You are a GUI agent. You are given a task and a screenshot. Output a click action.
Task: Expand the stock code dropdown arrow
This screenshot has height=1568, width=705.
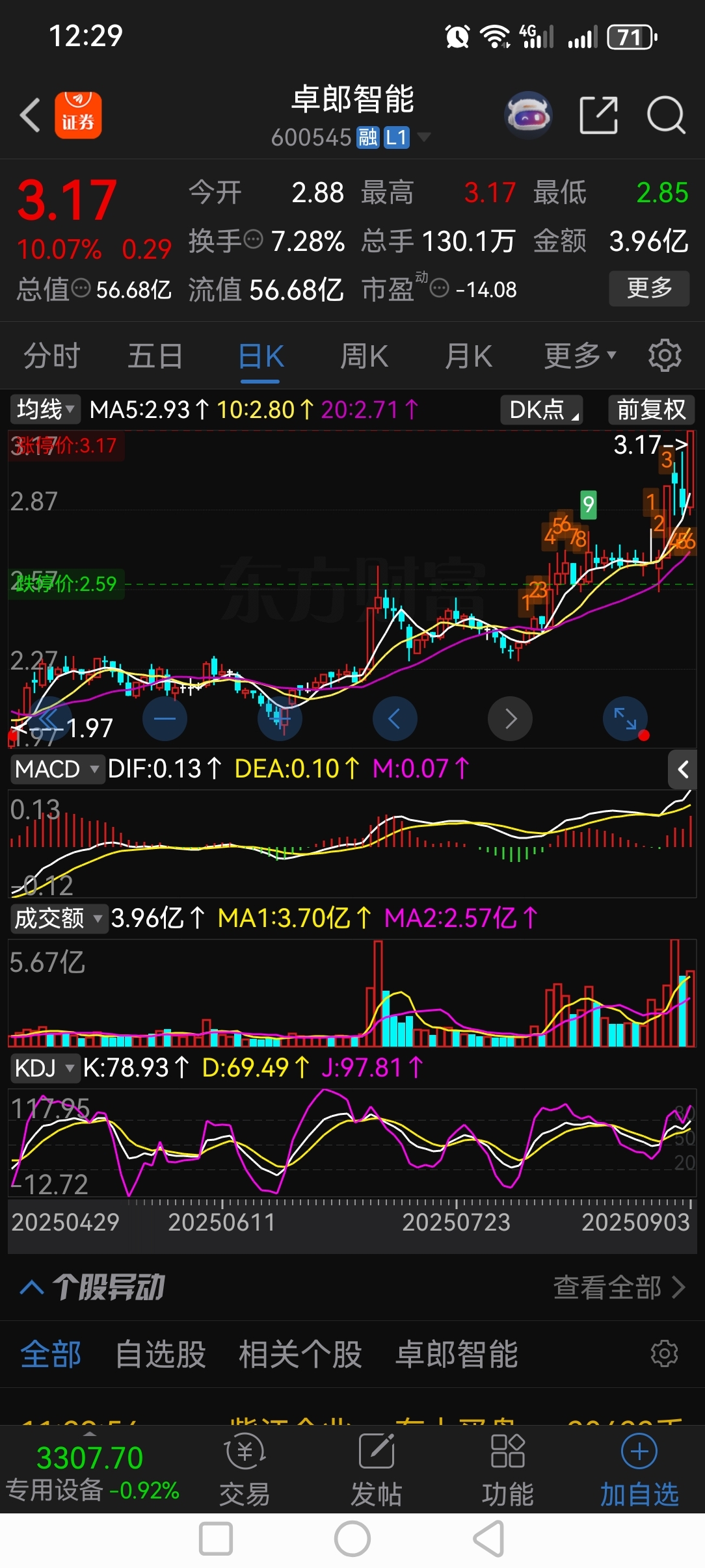(x=423, y=137)
